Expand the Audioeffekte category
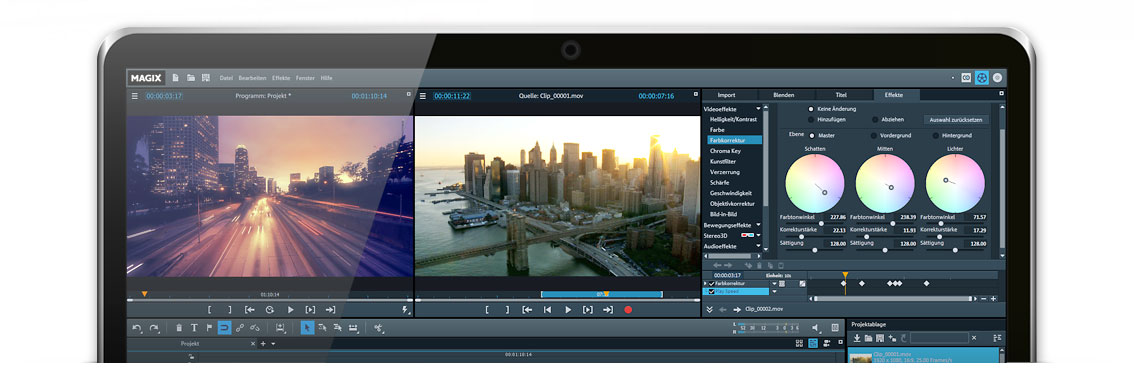Screen dimensions: 1134x384 click(x=758, y=247)
